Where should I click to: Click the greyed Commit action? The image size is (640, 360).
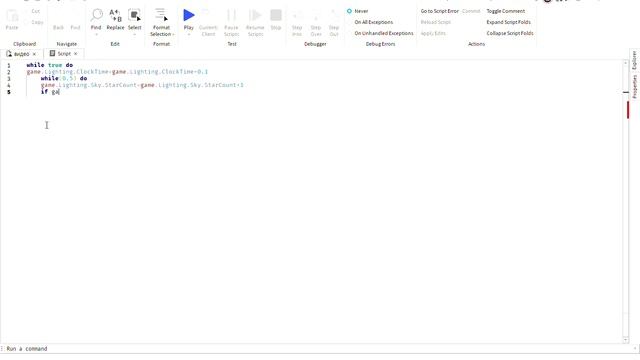[x=471, y=11]
